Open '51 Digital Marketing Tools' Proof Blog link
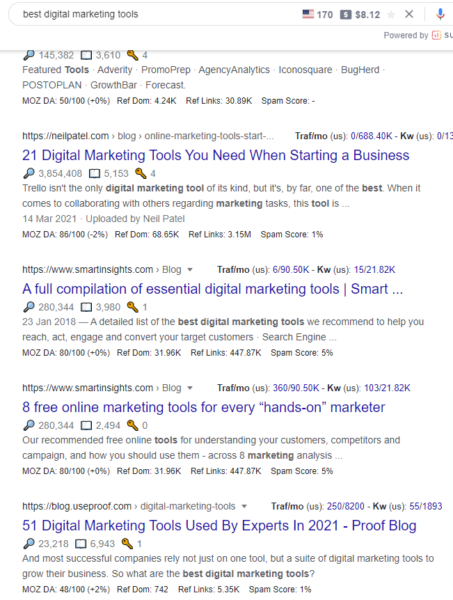Screen dimensions: 453x600 tap(219, 525)
